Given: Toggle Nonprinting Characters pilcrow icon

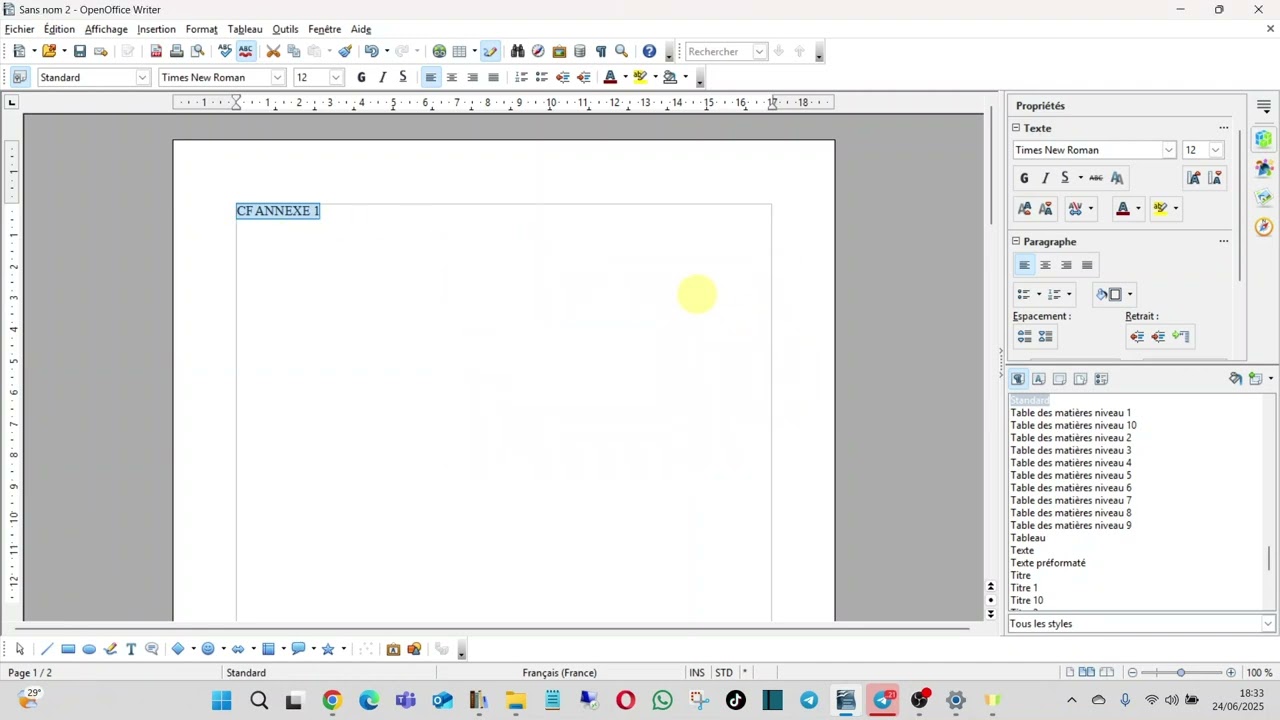Looking at the screenshot, I should (x=601, y=51).
